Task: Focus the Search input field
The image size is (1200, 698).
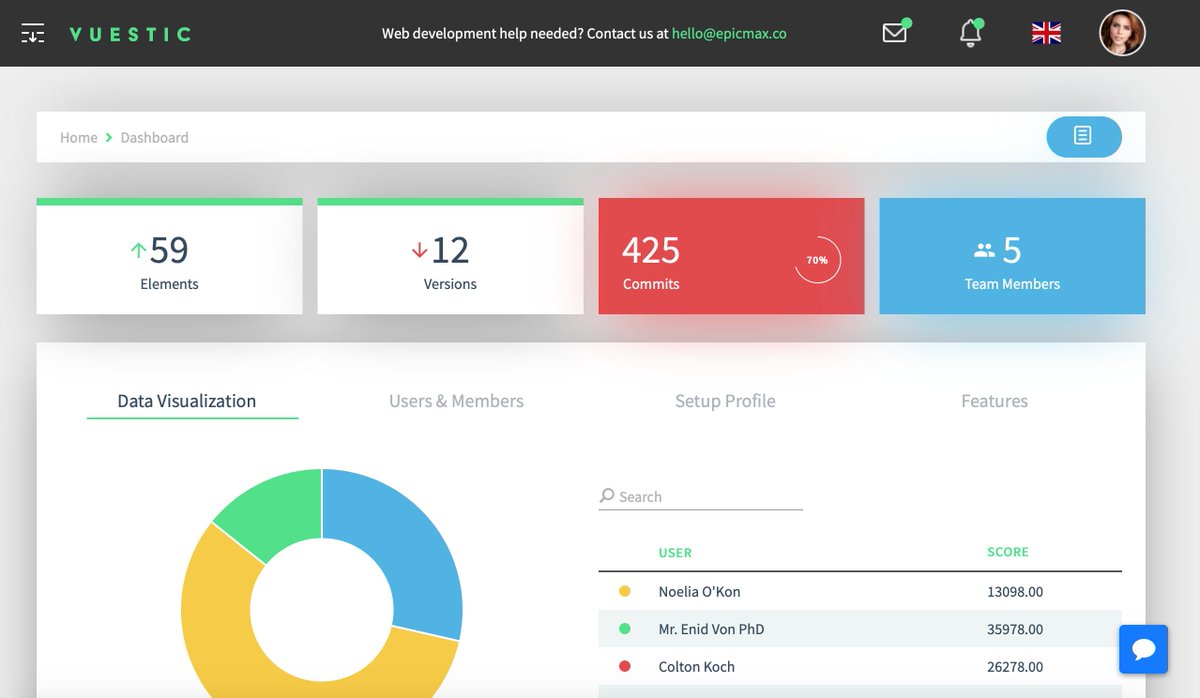Action: pyautogui.click(x=701, y=496)
